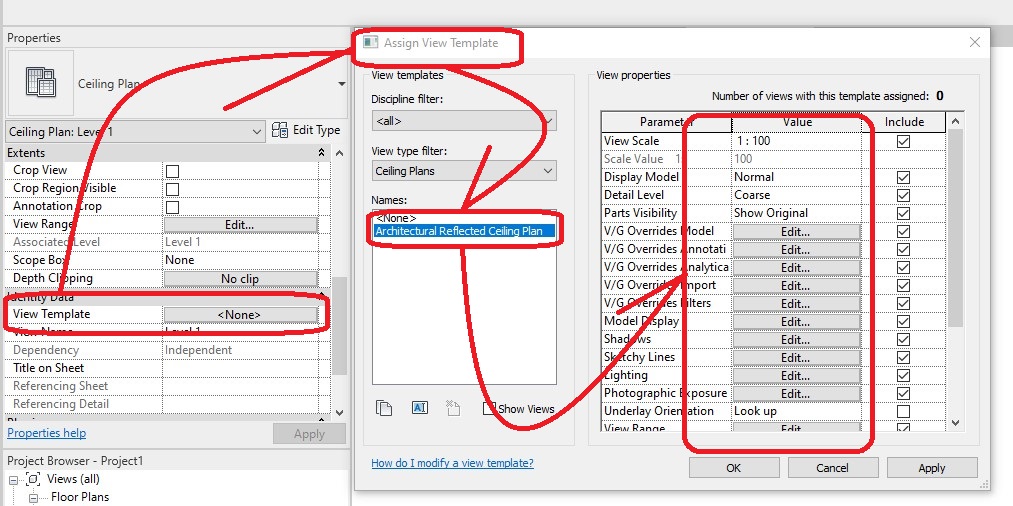Check Include for Underlay Orientation

coord(903,411)
